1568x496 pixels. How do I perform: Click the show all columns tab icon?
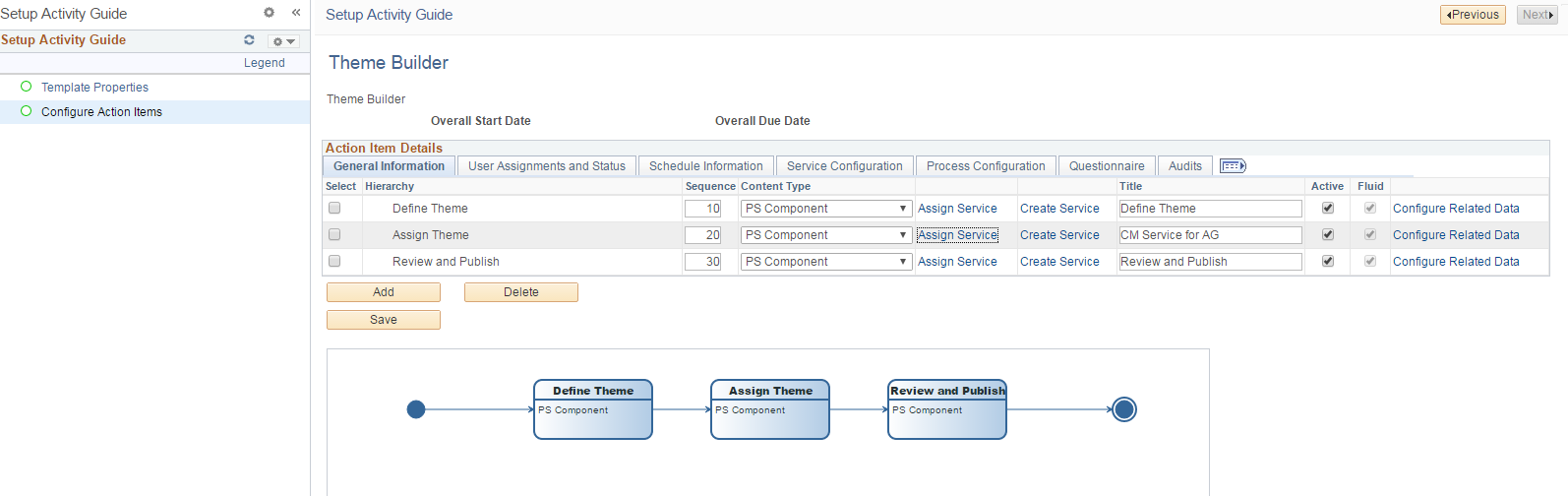[x=1233, y=166]
